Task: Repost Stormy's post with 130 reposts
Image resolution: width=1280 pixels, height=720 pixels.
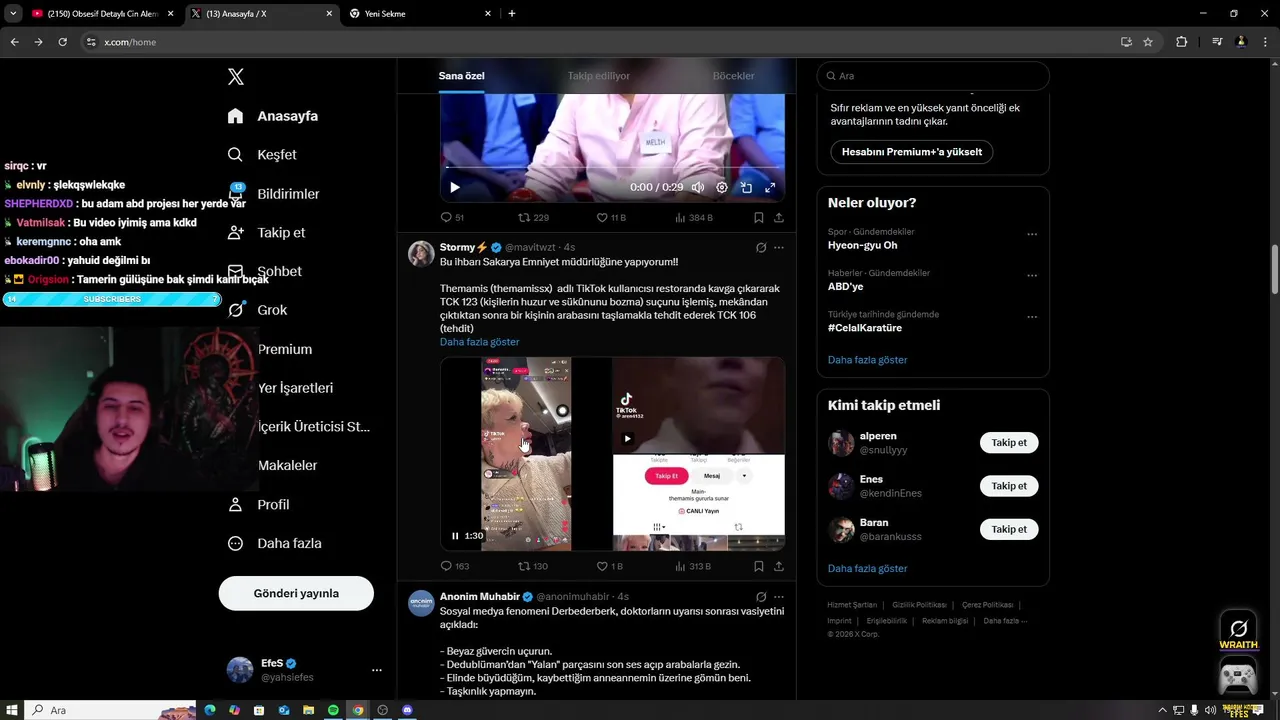Action: pyautogui.click(x=533, y=566)
